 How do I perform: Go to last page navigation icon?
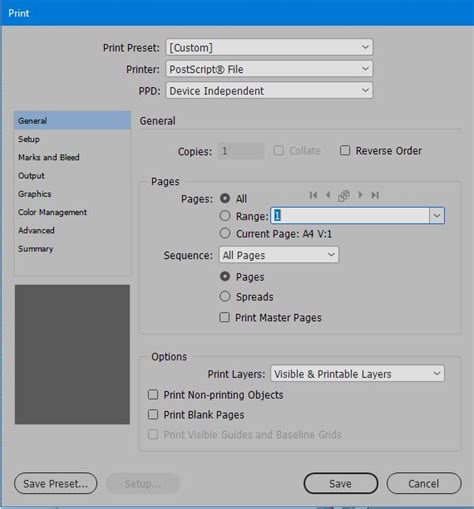[375, 195]
